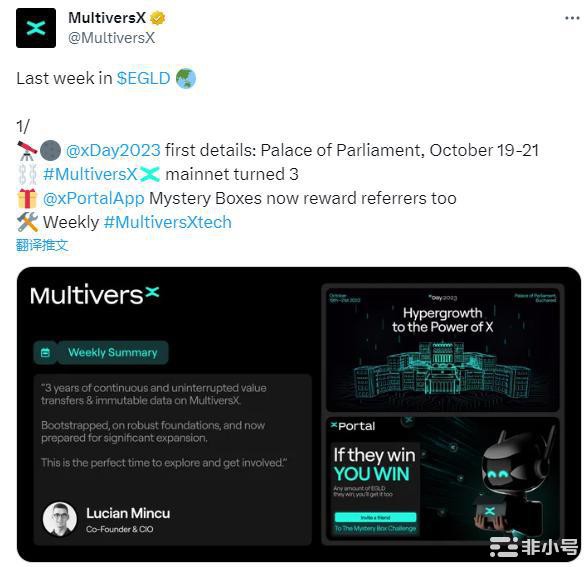Open the @xPortalApp mention
This screenshot has width=586, height=567.
94,198
